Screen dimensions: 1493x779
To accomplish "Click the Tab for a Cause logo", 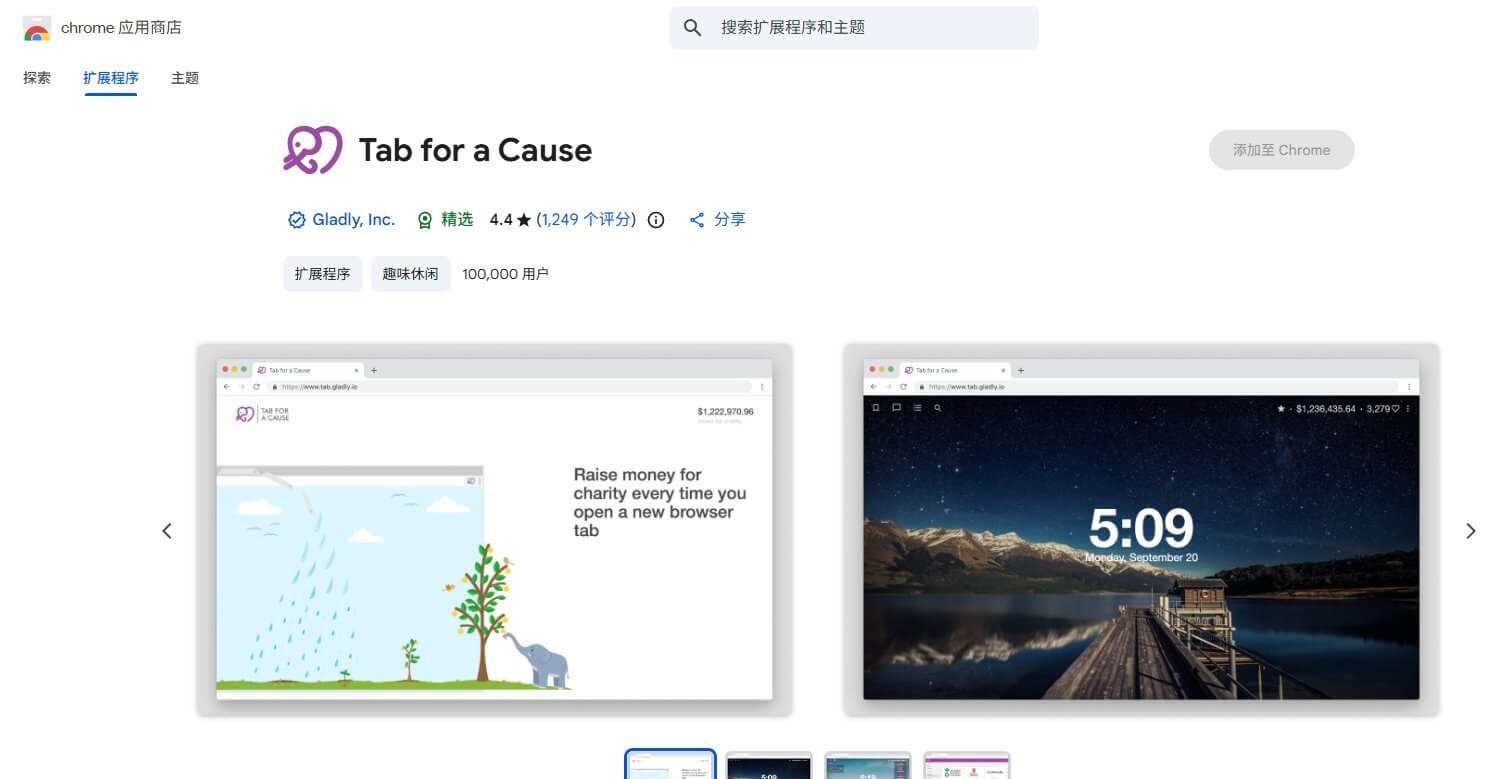I will (x=313, y=150).
